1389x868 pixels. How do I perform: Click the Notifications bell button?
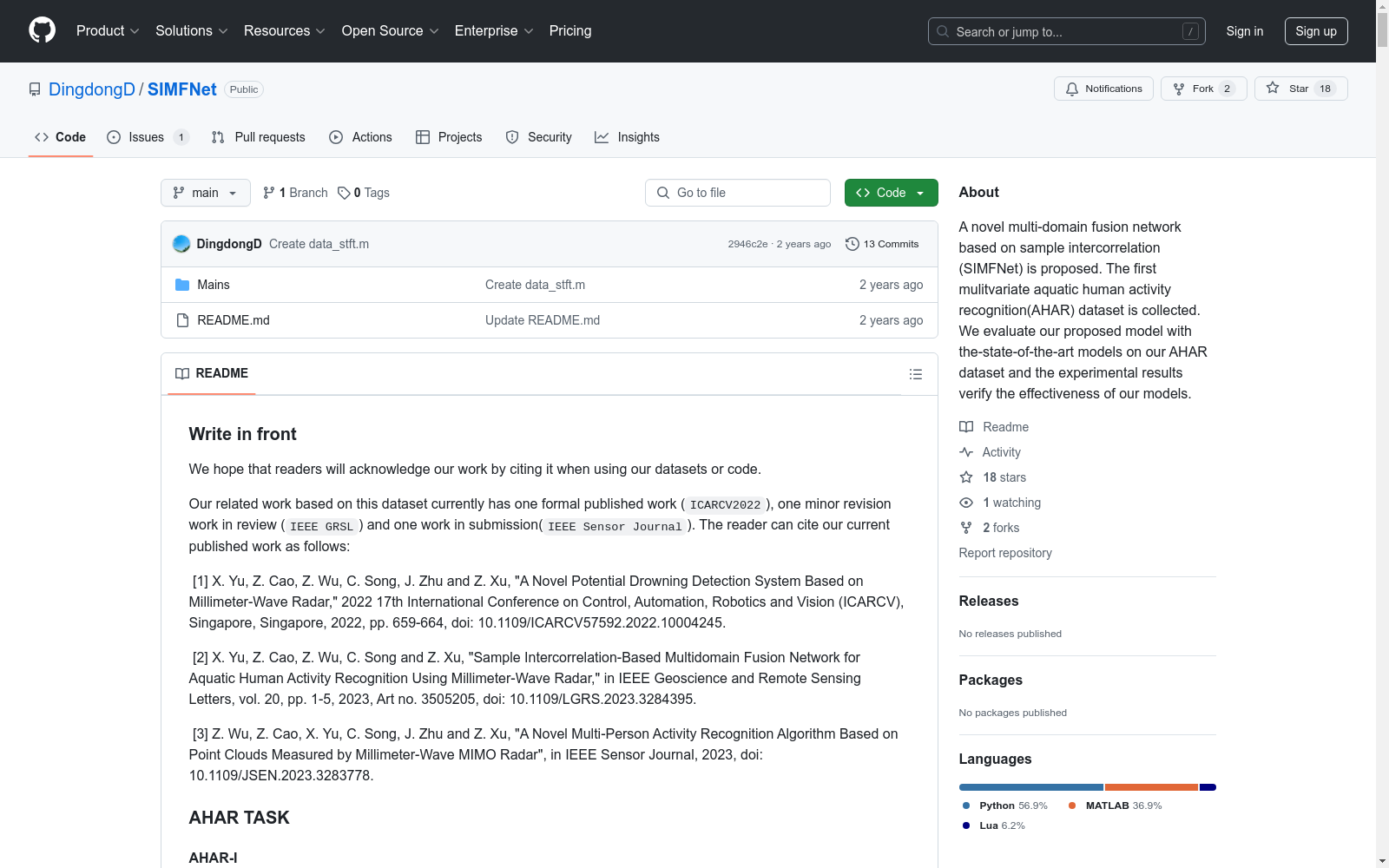[x=1103, y=89]
